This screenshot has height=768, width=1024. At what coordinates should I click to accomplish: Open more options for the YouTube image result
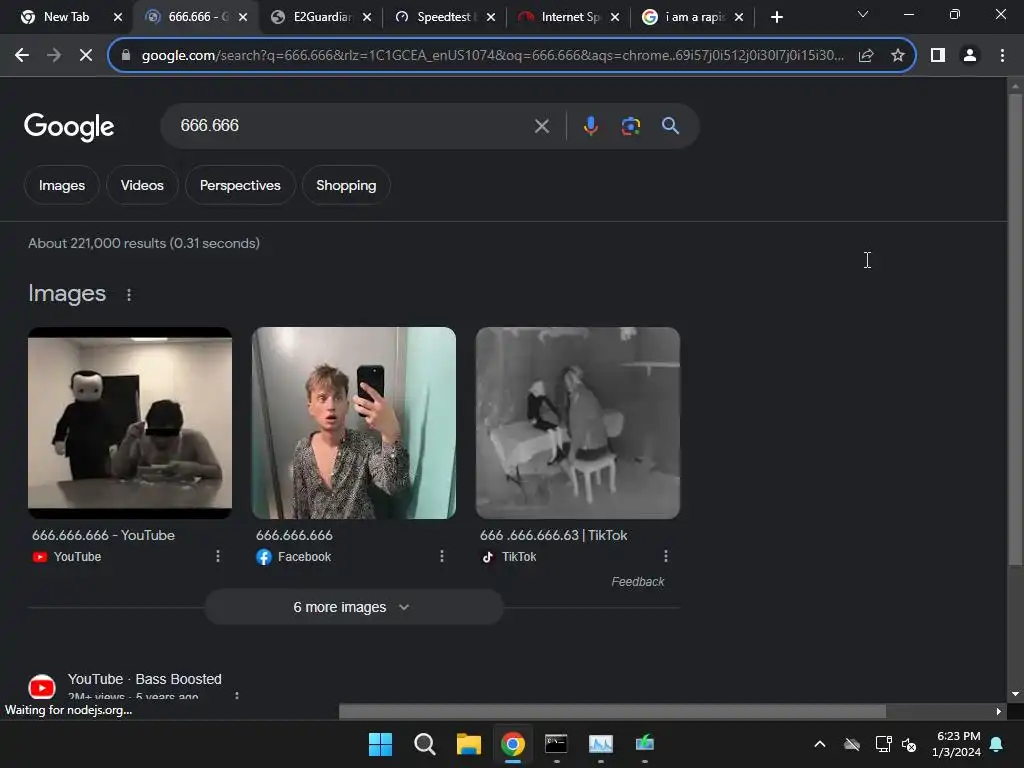click(217, 556)
